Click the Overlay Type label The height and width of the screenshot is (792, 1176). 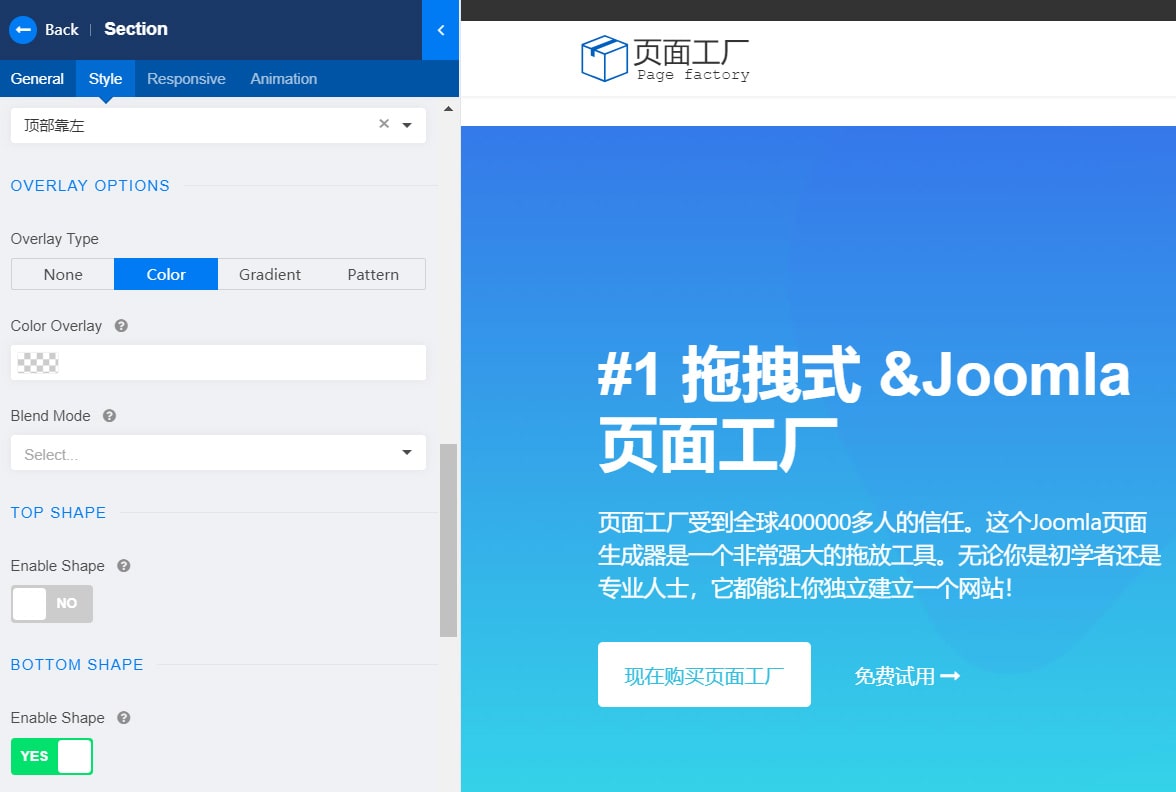coord(55,238)
